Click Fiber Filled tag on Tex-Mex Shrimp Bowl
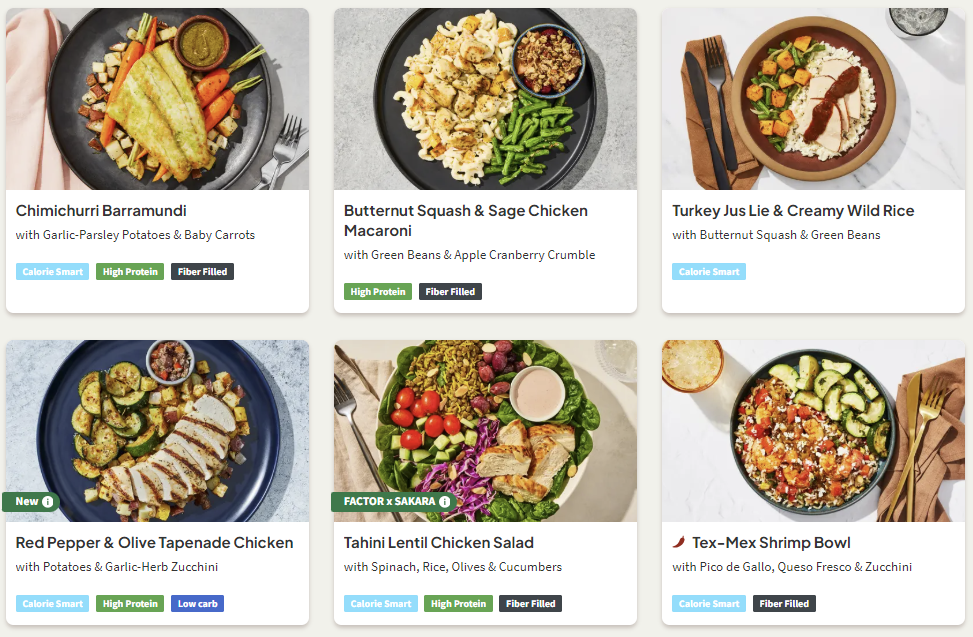973x637 pixels. [784, 604]
